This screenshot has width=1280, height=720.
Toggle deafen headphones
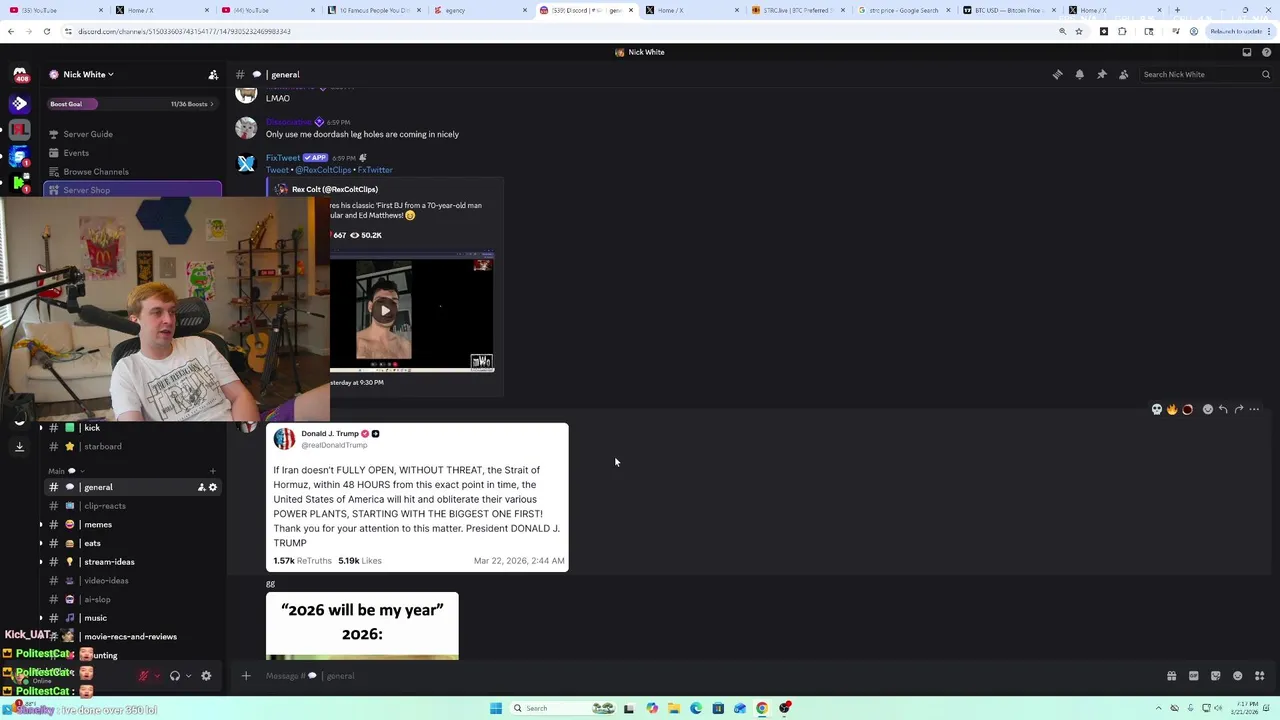pyautogui.click(x=175, y=676)
